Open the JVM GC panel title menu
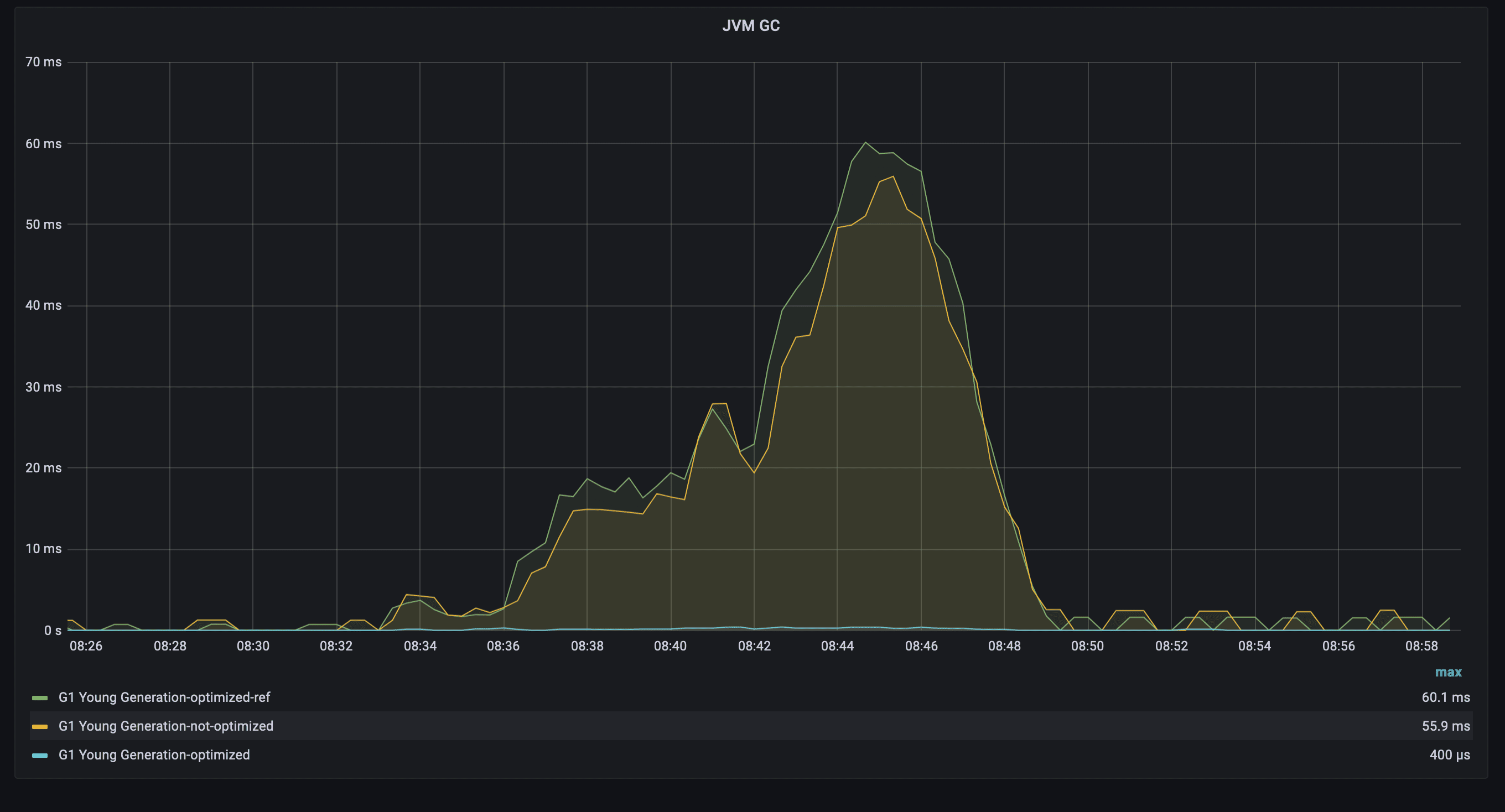 [751, 25]
